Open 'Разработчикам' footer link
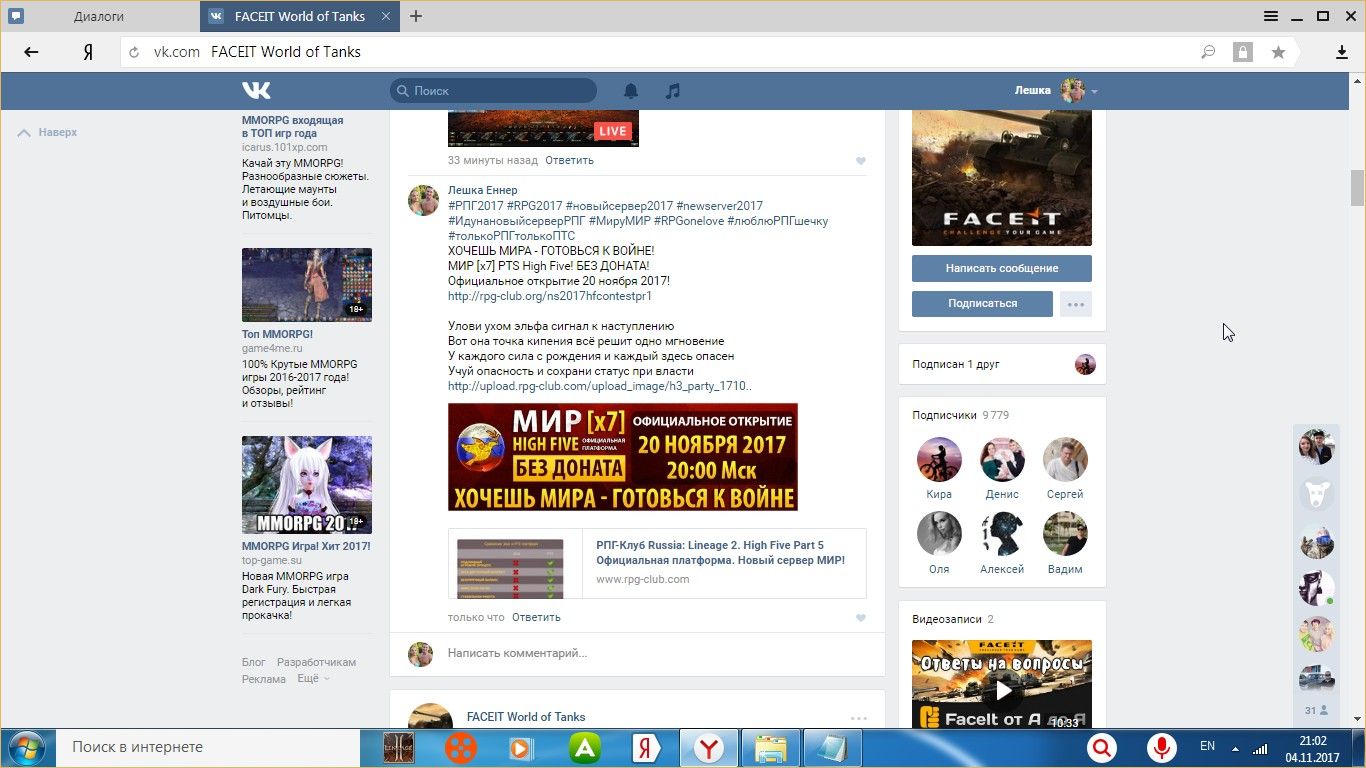The height and width of the screenshot is (768, 1366). click(316, 662)
